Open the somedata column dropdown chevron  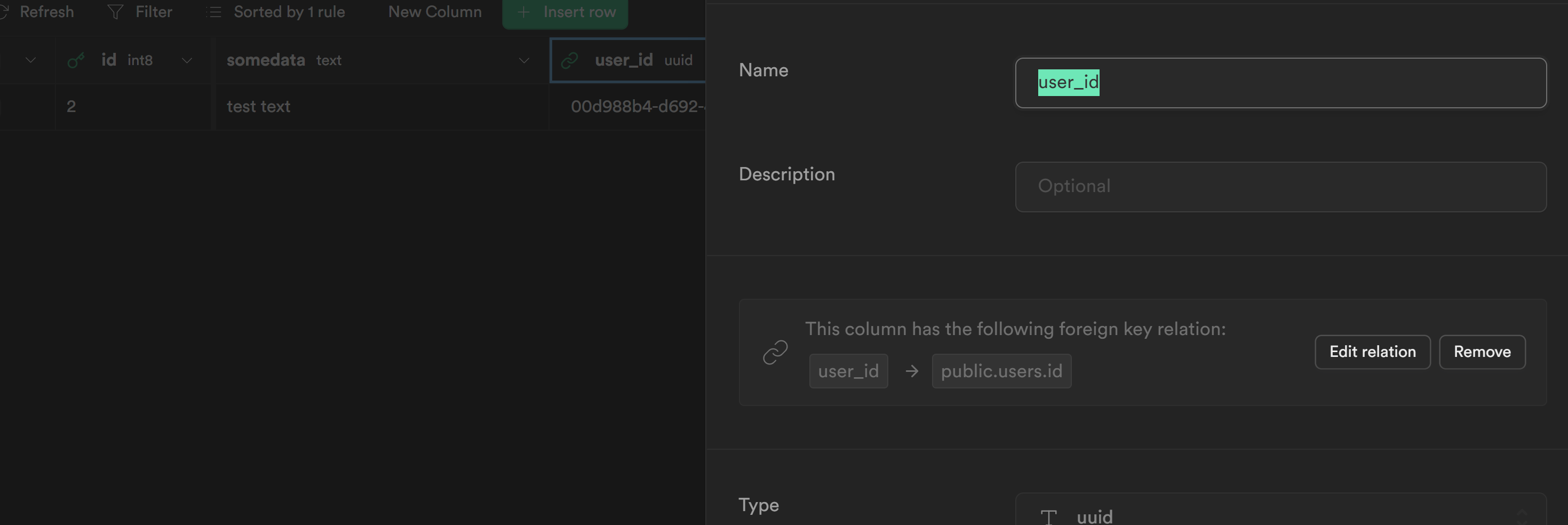pos(523,60)
